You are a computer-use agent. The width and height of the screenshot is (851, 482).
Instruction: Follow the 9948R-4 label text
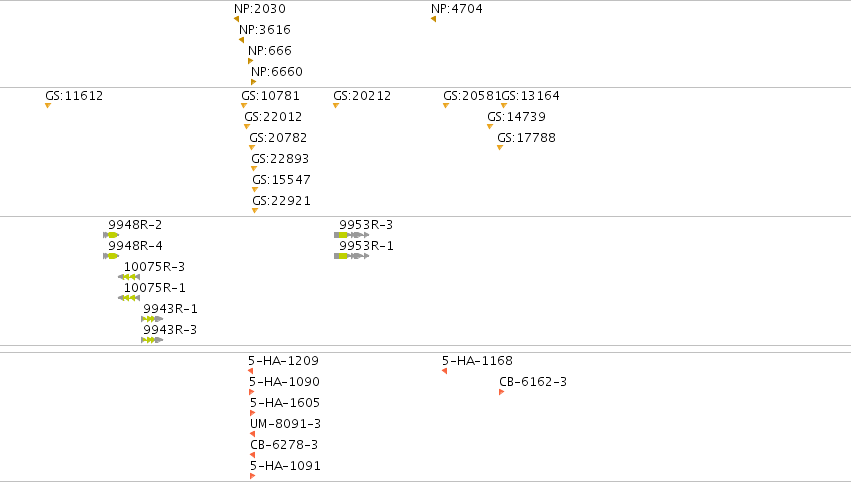point(135,246)
